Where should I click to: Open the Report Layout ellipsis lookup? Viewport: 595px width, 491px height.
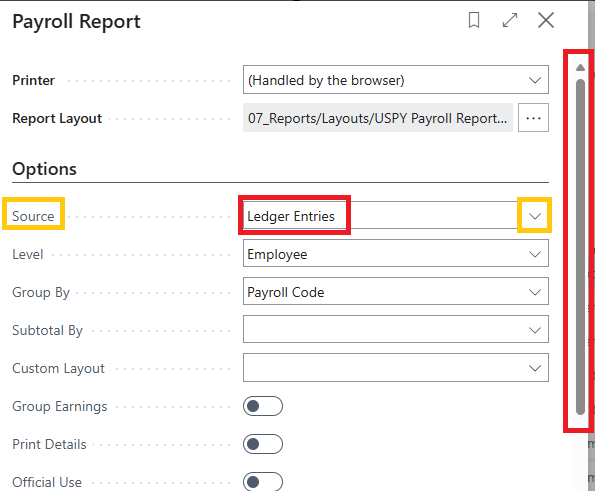[x=533, y=118]
